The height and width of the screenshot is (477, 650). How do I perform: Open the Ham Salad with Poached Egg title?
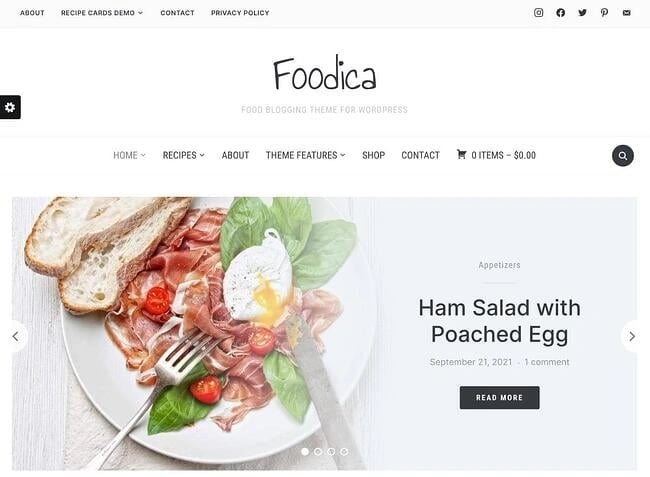(x=500, y=321)
